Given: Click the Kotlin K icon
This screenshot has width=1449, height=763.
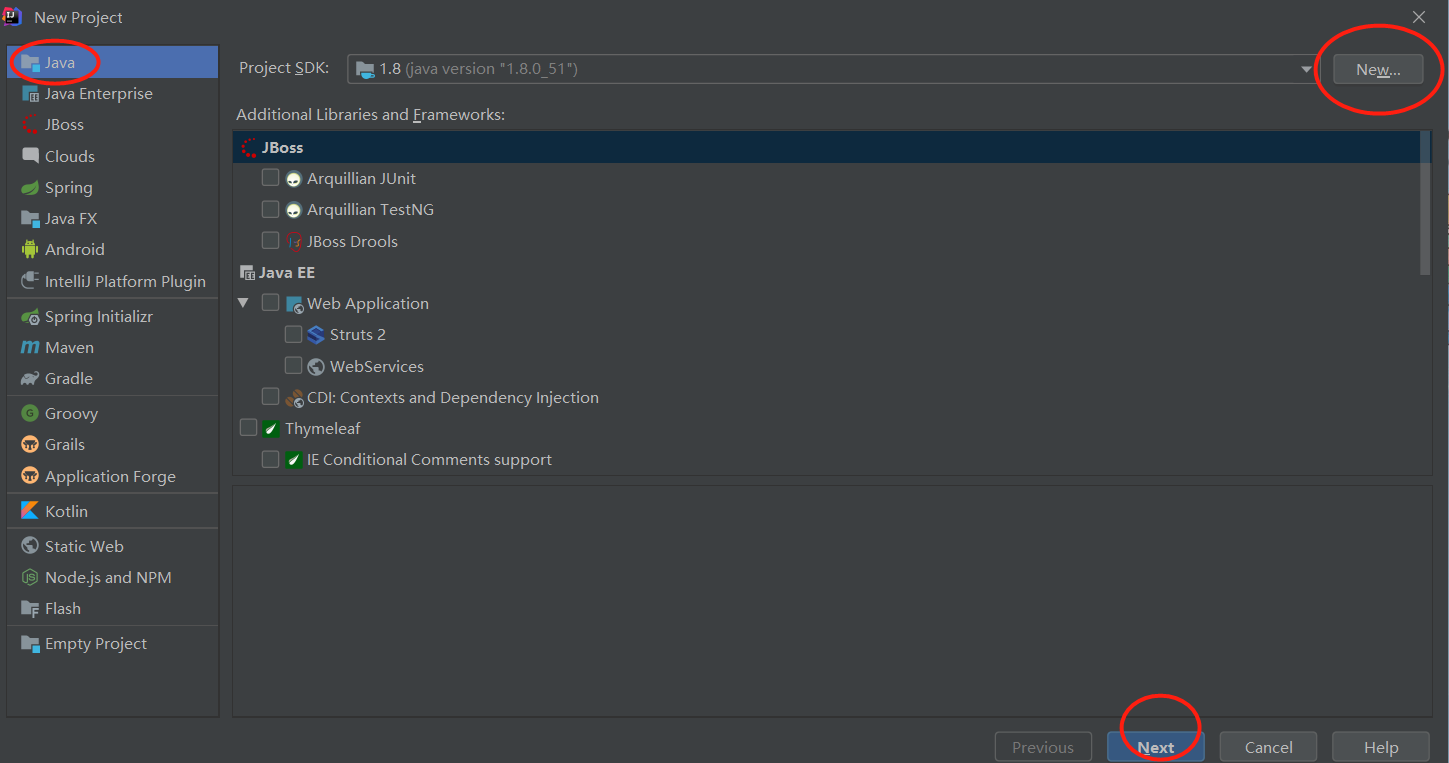Looking at the screenshot, I should [30, 511].
